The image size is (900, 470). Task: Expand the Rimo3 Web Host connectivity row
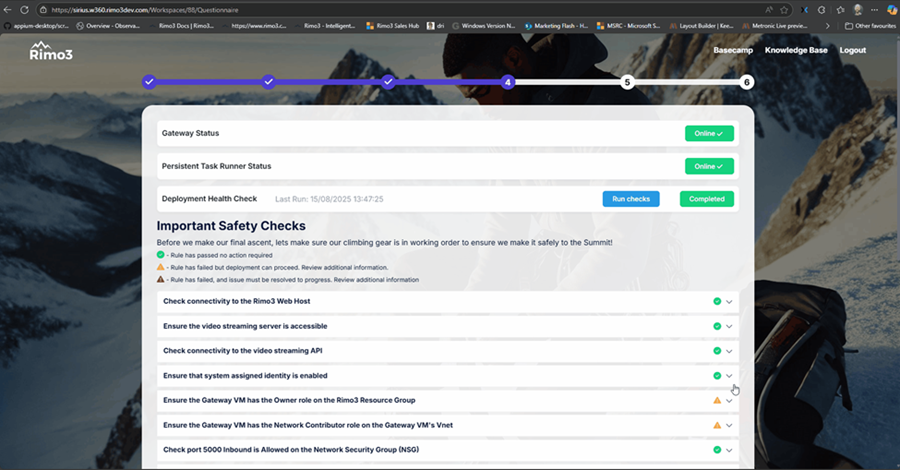pyautogui.click(x=730, y=301)
